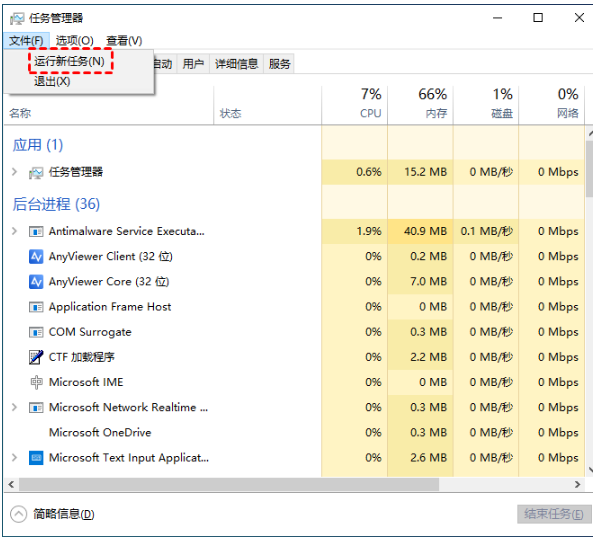The width and height of the screenshot is (593, 540).
Task: Choose 运行新任务(N) from the File menu
Action: click(69, 61)
